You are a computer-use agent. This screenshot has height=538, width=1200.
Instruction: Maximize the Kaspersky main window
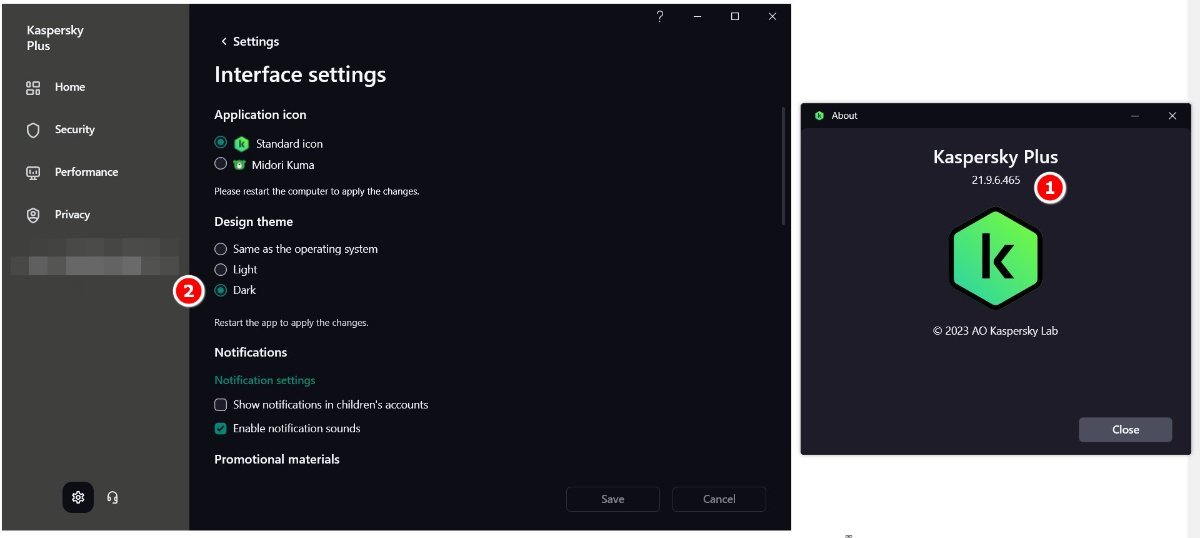click(x=735, y=17)
